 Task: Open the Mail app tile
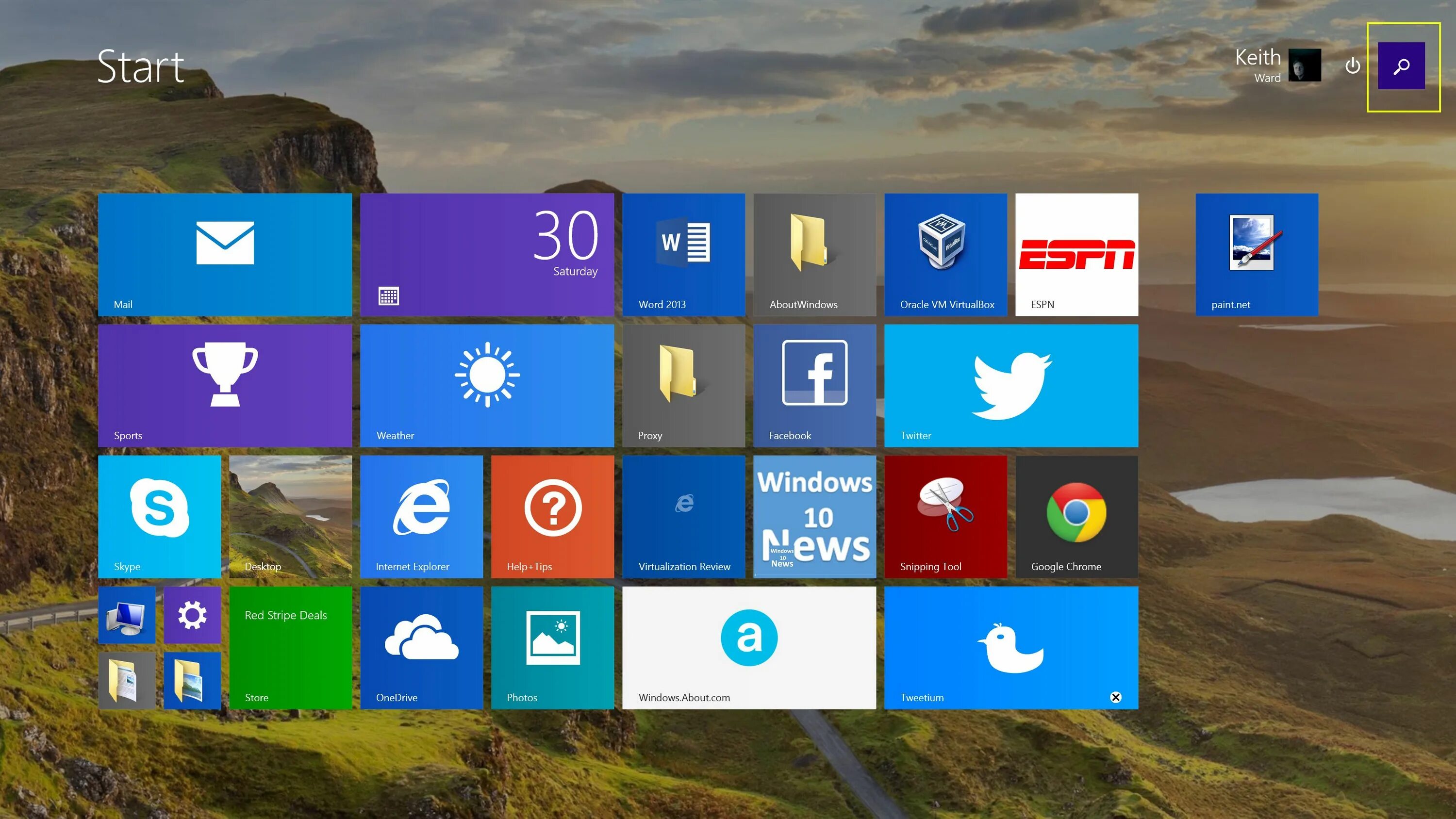[226, 254]
